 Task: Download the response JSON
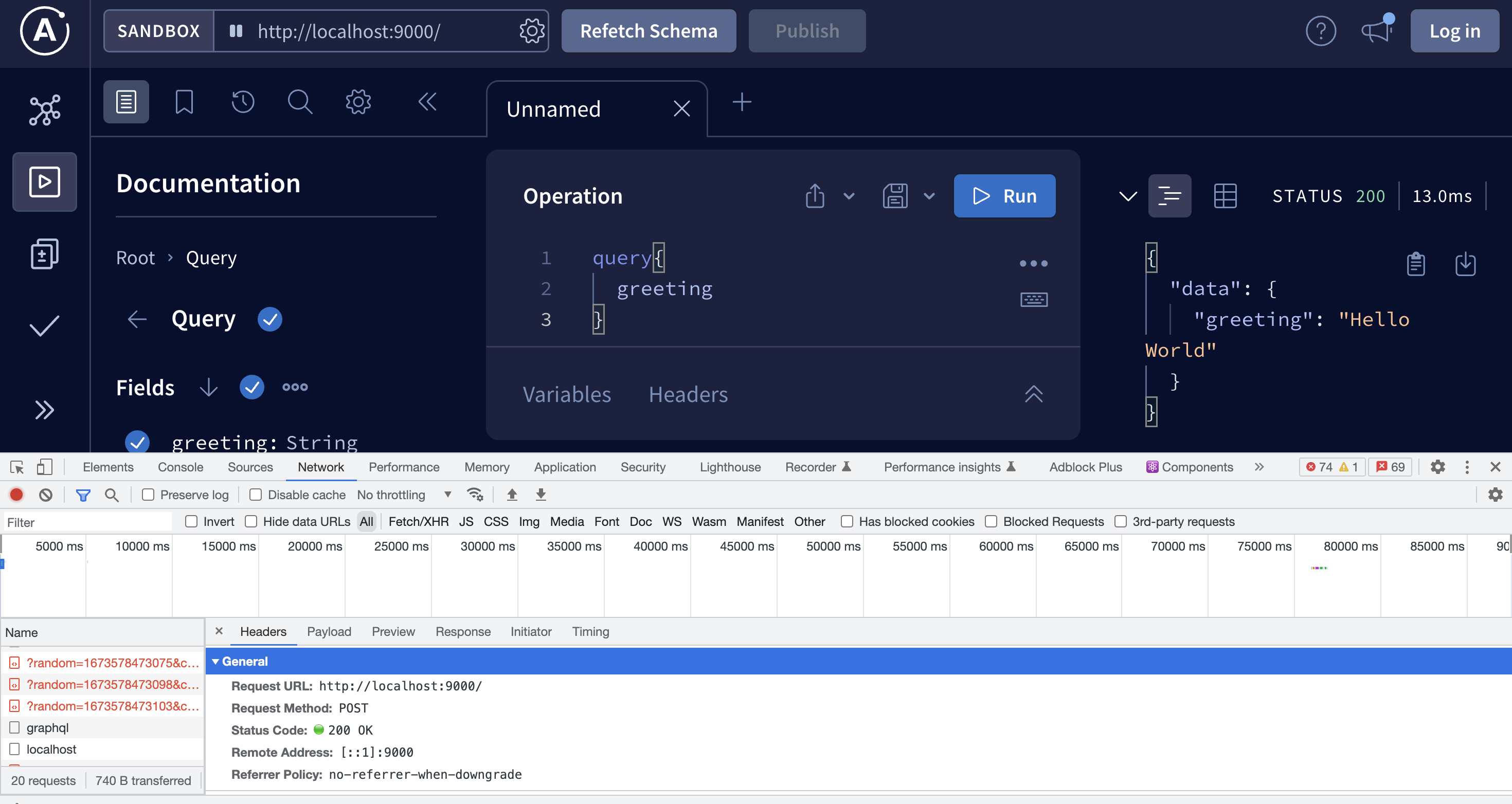tap(1465, 264)
